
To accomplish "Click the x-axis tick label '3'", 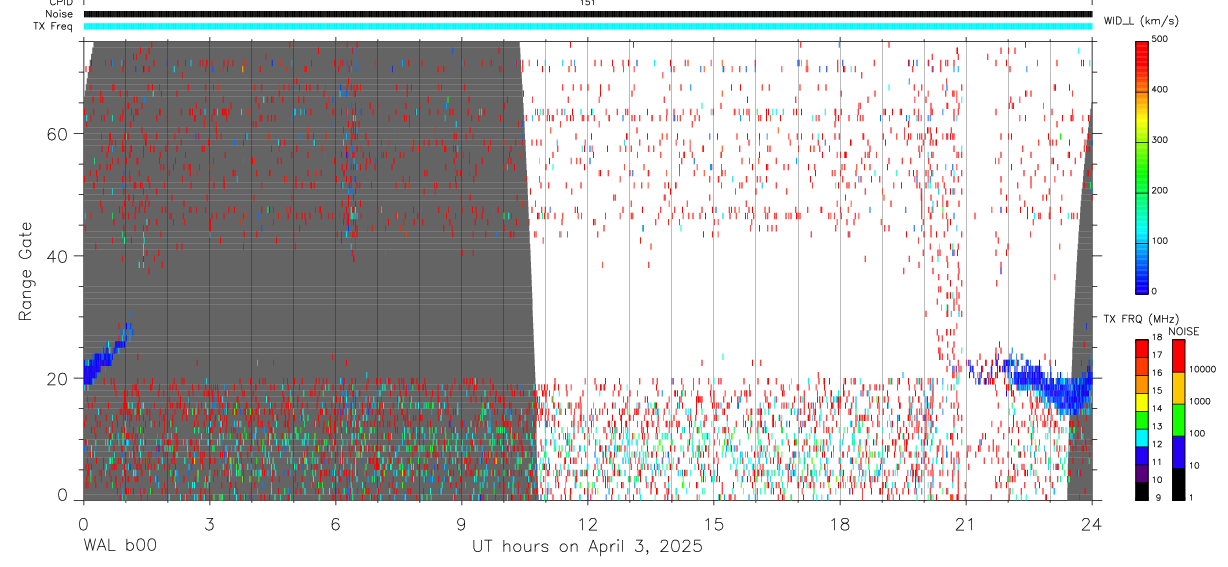I will [x=209, y=523].
